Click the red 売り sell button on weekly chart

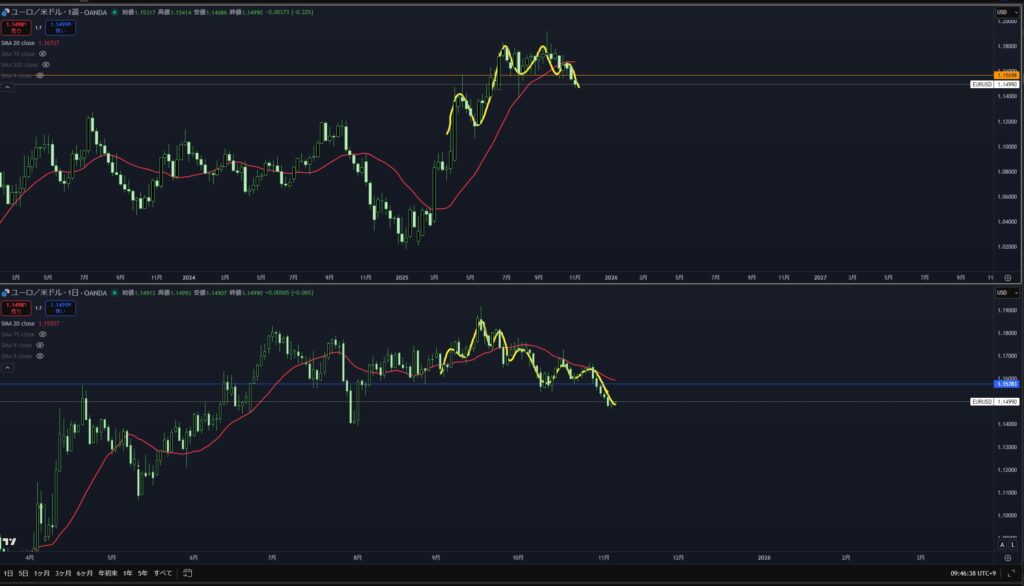pos(17,28)
